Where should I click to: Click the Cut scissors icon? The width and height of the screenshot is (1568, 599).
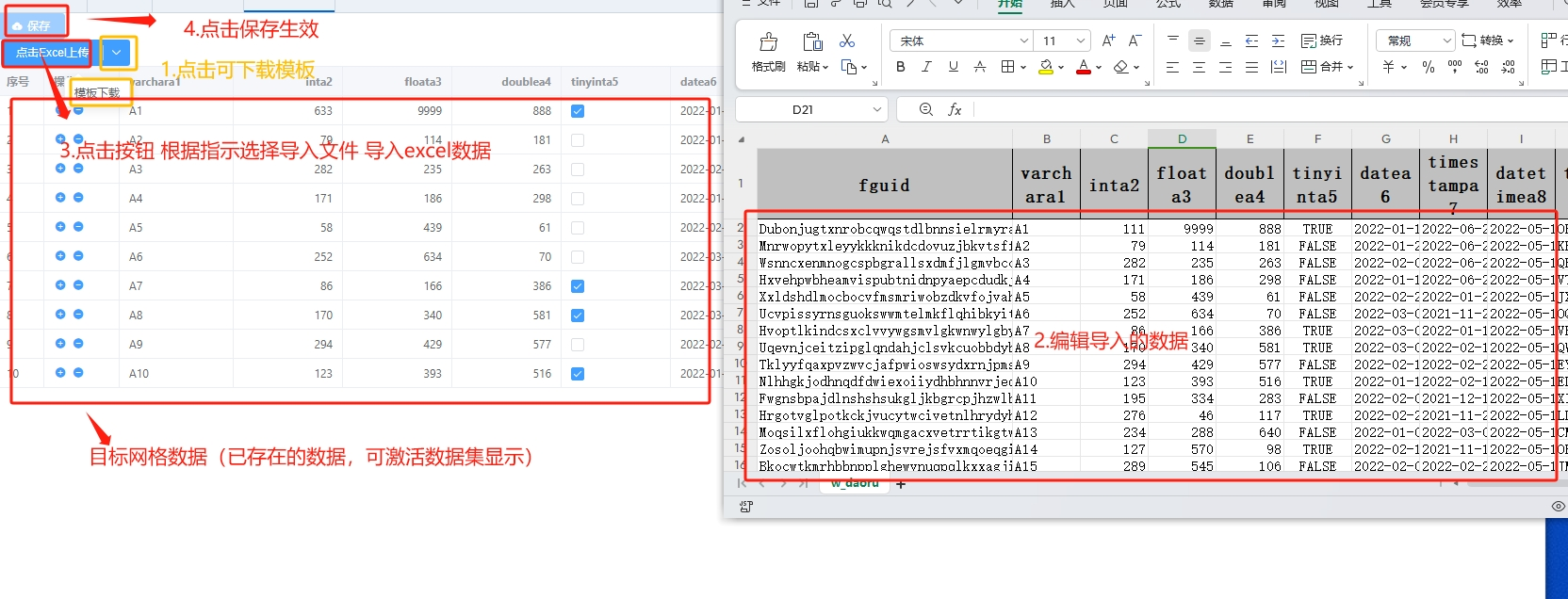(x=846, y=41)
